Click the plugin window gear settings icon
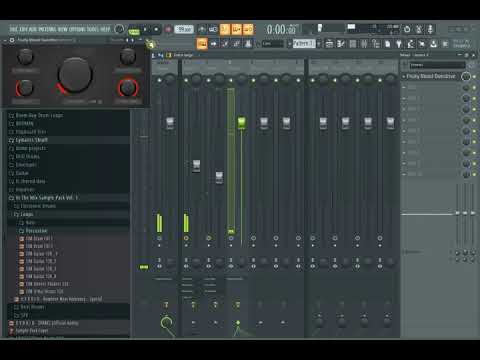Viewport: 480px width, 360px height. click(x=12, y=40)
